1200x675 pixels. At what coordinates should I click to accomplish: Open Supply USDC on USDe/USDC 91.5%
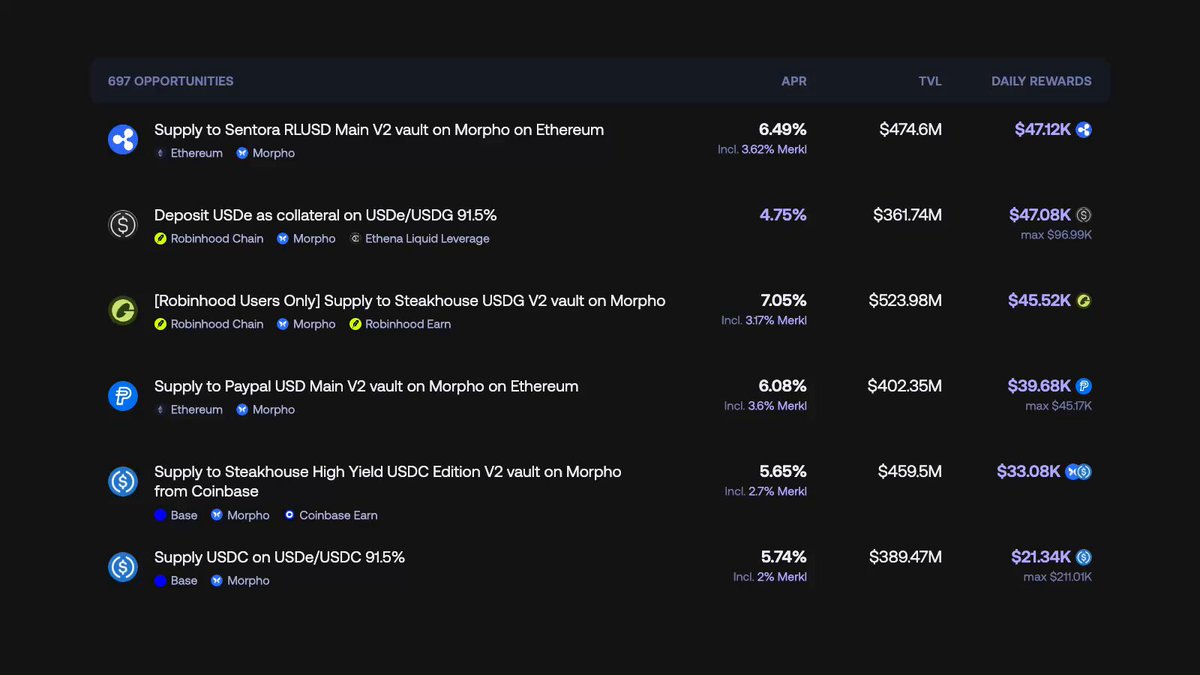click(x=279, y=557)
